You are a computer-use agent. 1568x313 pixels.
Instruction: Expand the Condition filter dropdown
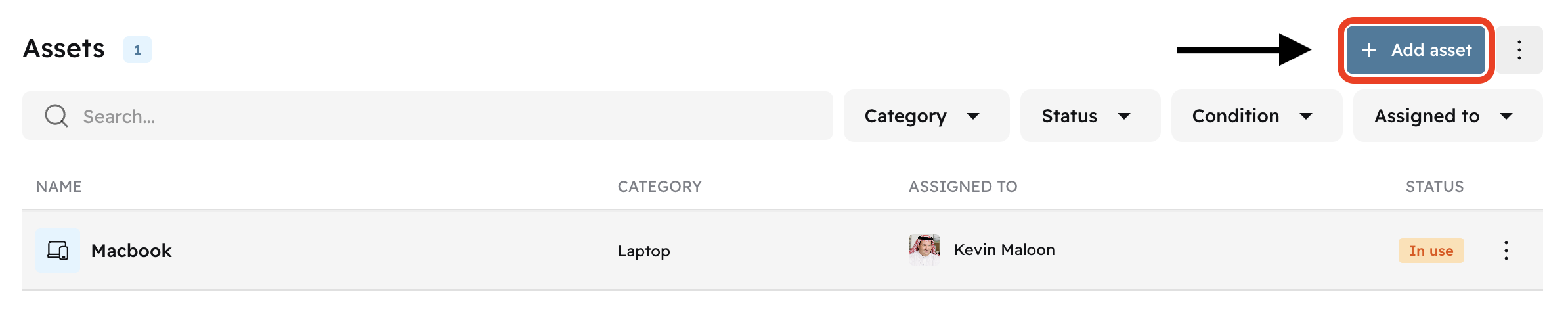click(x=1255, y=116)
